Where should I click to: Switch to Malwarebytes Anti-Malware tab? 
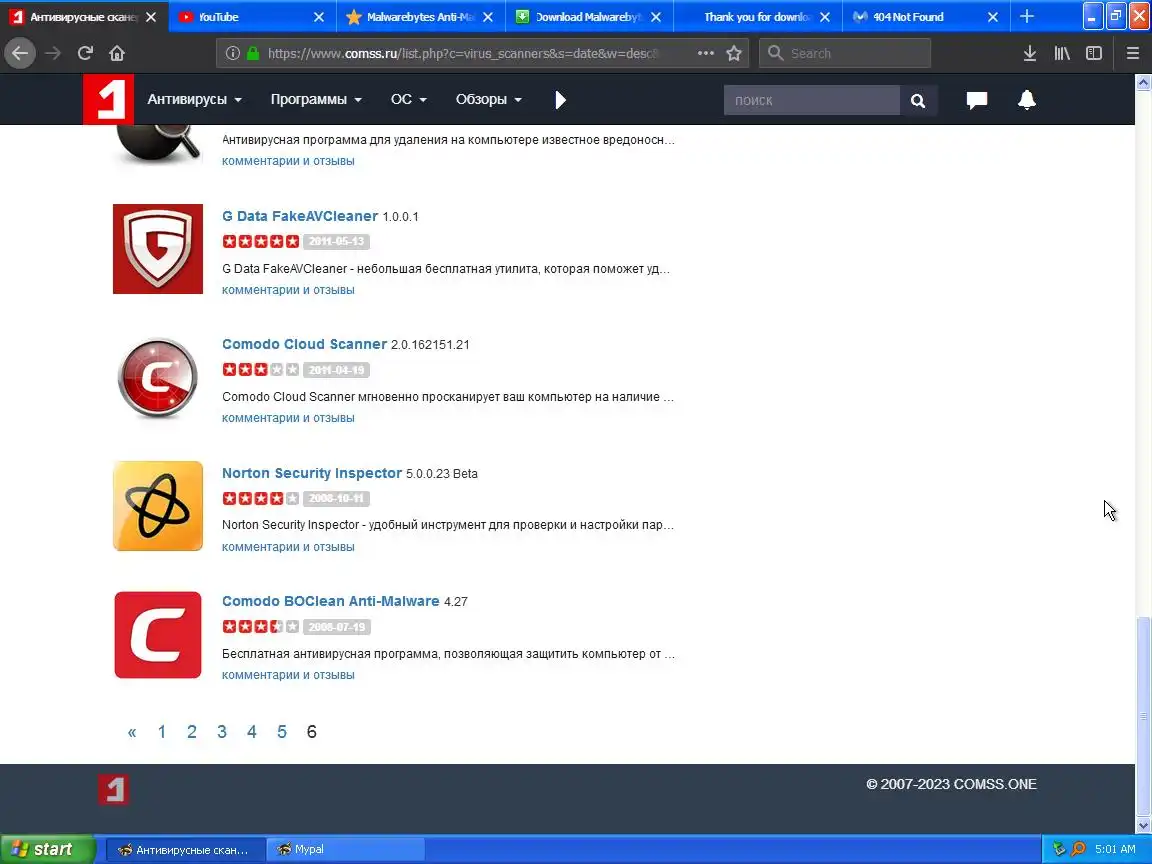[421, 16]
